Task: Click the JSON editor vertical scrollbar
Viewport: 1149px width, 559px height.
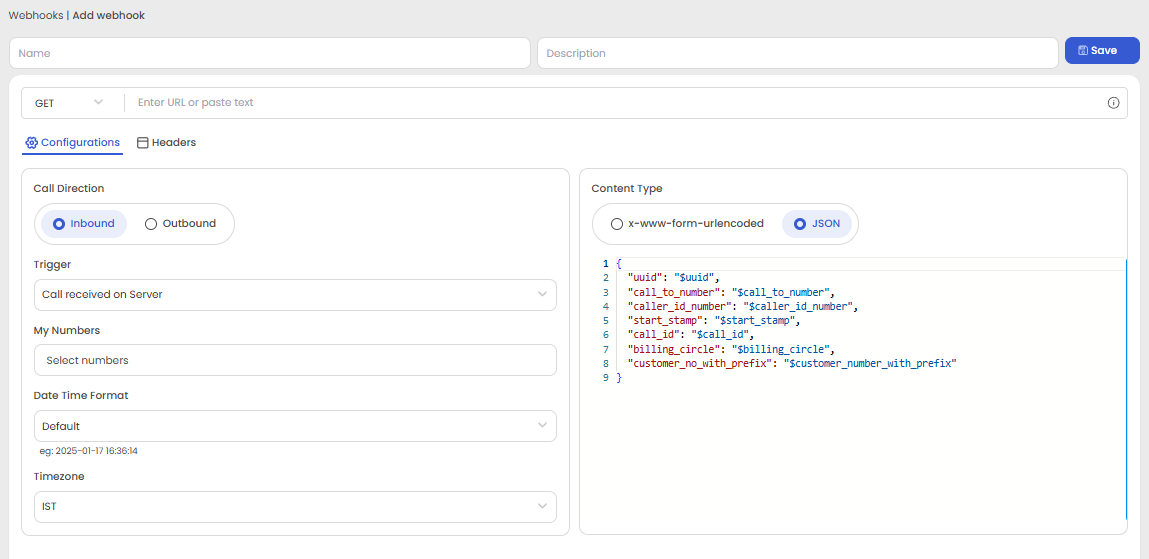Action: click(x=1126, y=388)
